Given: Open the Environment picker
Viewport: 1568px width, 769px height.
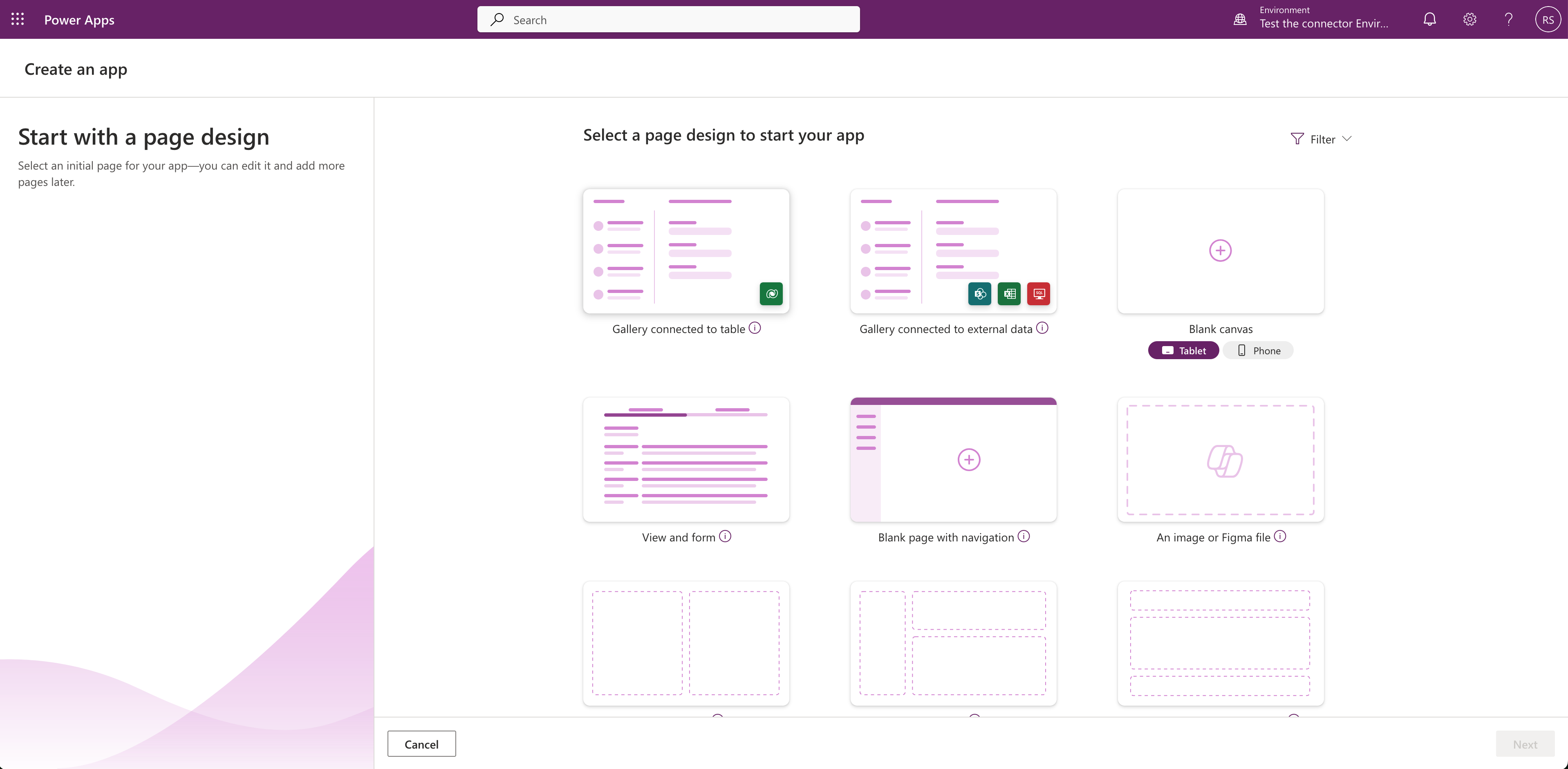Looking at the screenshot, I should pos(1315,20).
